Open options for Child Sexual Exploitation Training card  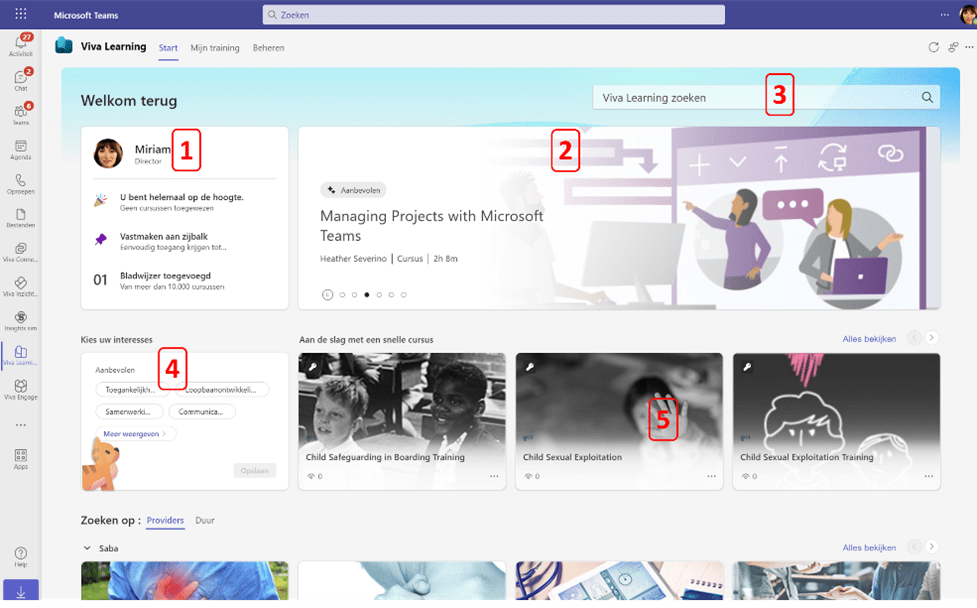pyautogui.click(x=929, y=476)
